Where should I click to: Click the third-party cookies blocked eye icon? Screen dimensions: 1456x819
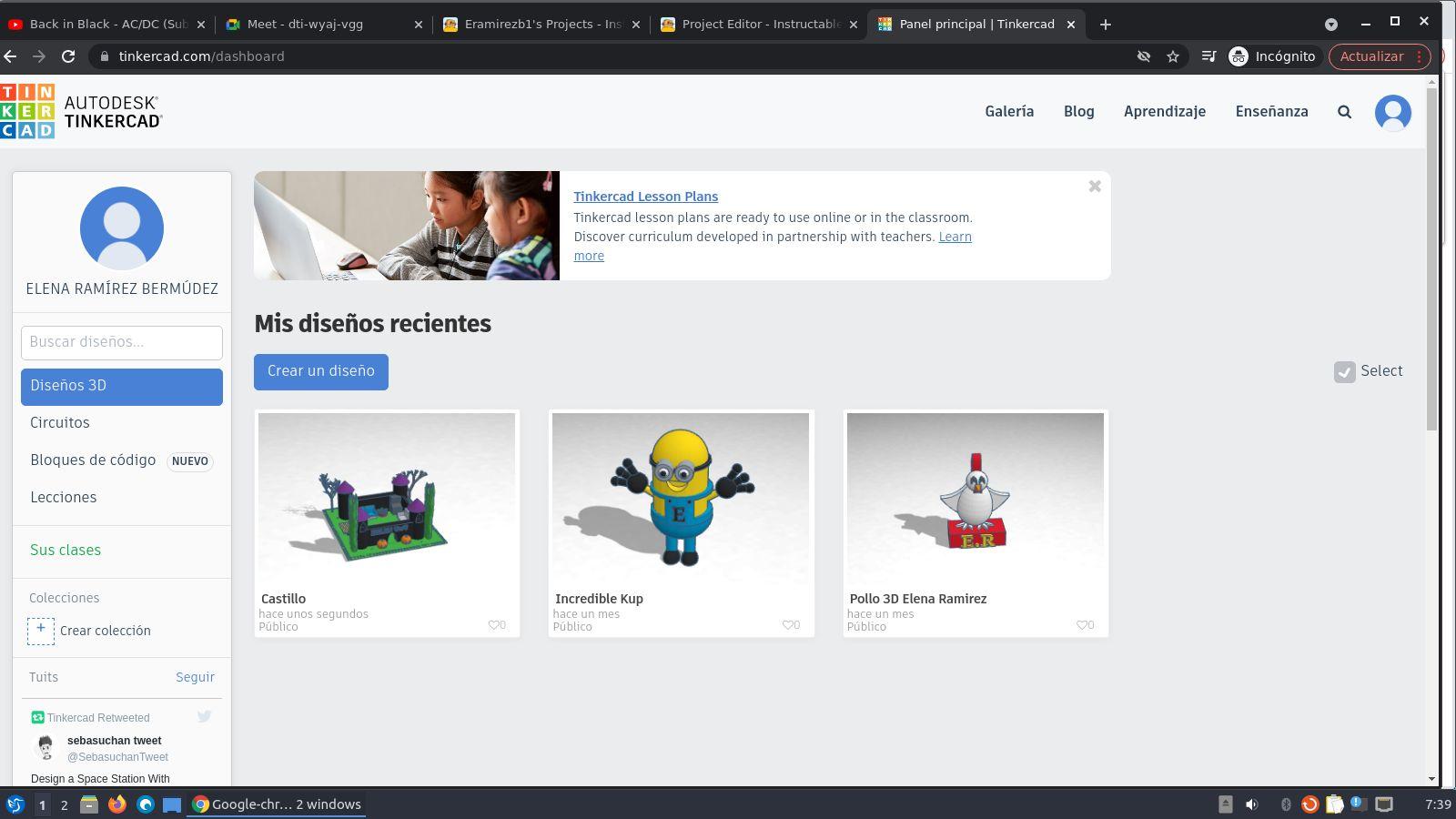(x=1144, y=56)
